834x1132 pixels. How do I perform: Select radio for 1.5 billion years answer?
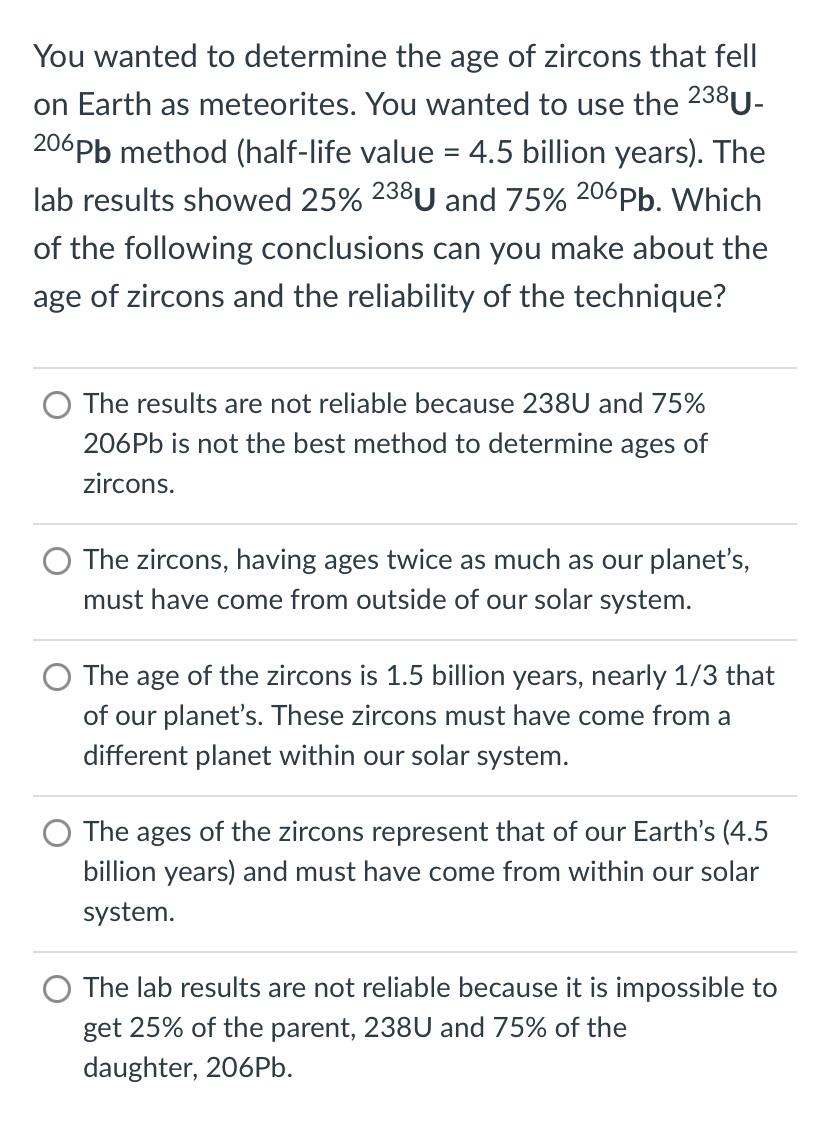click(56, 677)
